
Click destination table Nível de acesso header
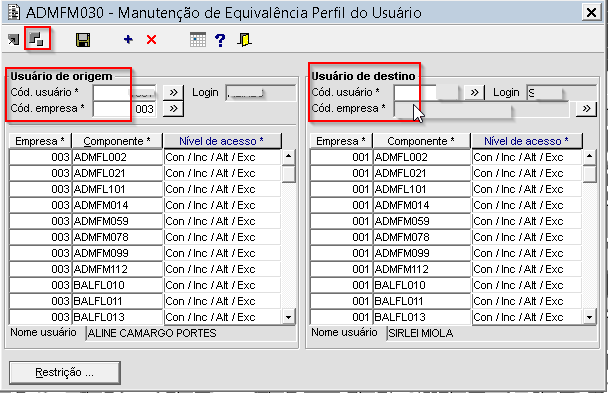tap(526, 141)
